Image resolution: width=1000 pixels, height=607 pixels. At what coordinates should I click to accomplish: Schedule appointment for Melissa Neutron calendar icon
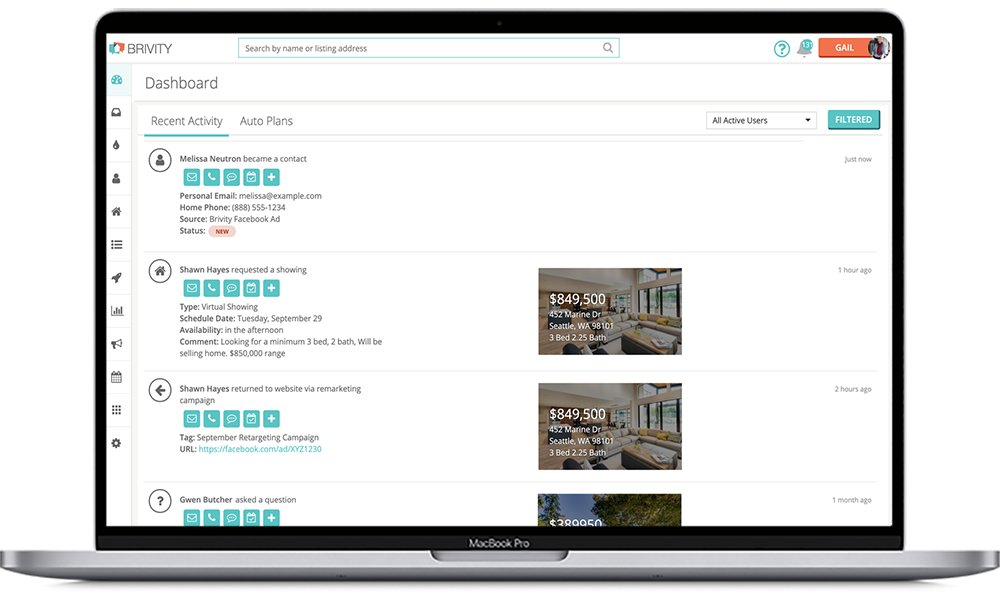click(251, 177)
